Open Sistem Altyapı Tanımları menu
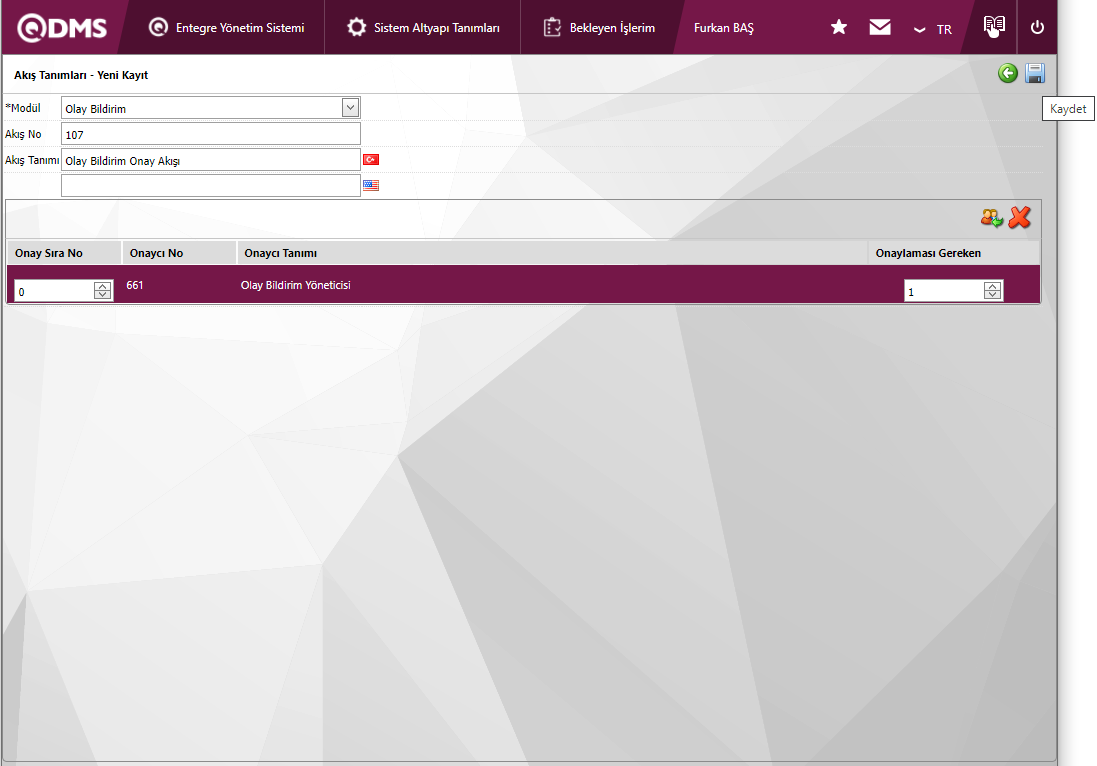1097x766 pixels. [423, 28]
